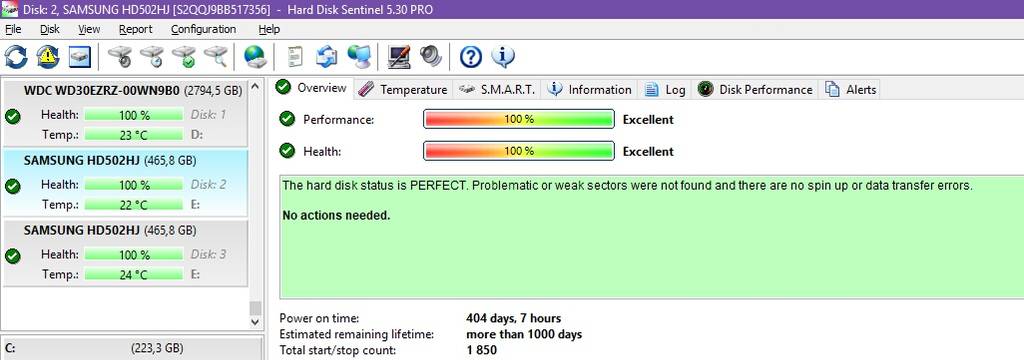
Task: Click the hard disk with magnifier icon
Action: [216, 57]
